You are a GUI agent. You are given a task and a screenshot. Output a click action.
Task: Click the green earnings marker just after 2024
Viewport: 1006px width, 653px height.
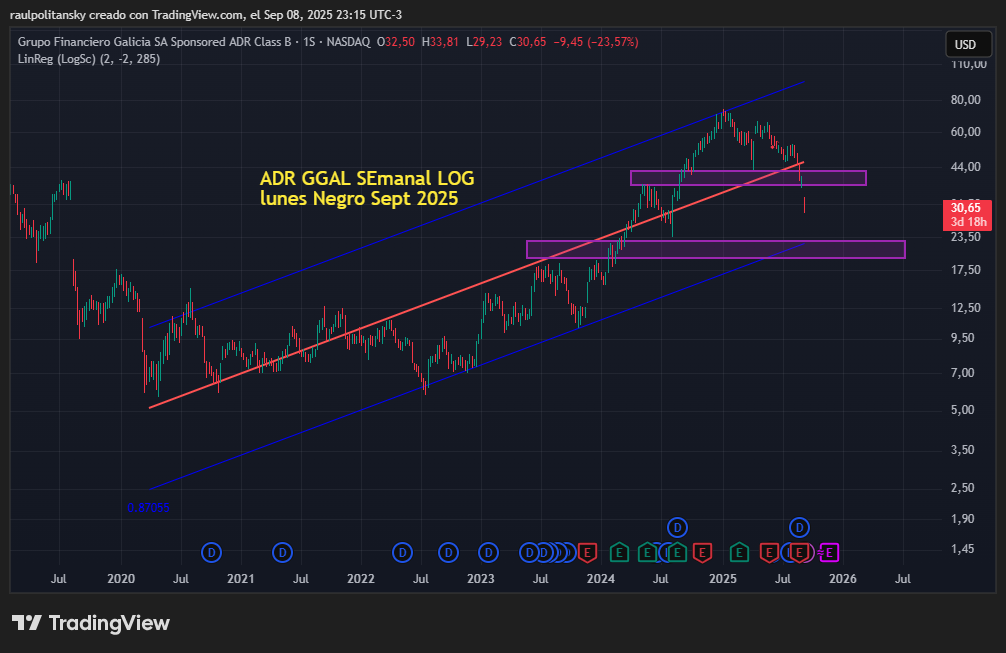pos(619,552)
